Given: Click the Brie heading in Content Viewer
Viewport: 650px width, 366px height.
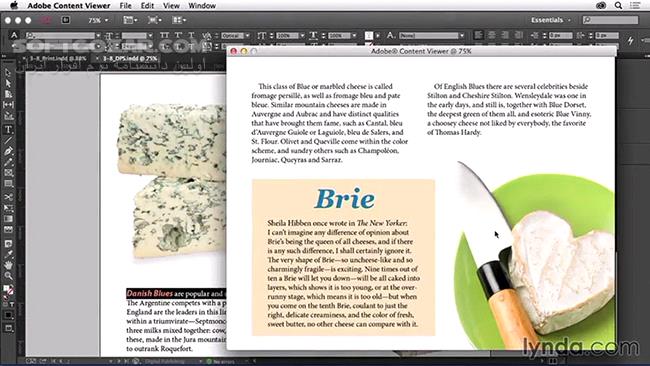Looking at the screenshot, I should coord(344,199).
